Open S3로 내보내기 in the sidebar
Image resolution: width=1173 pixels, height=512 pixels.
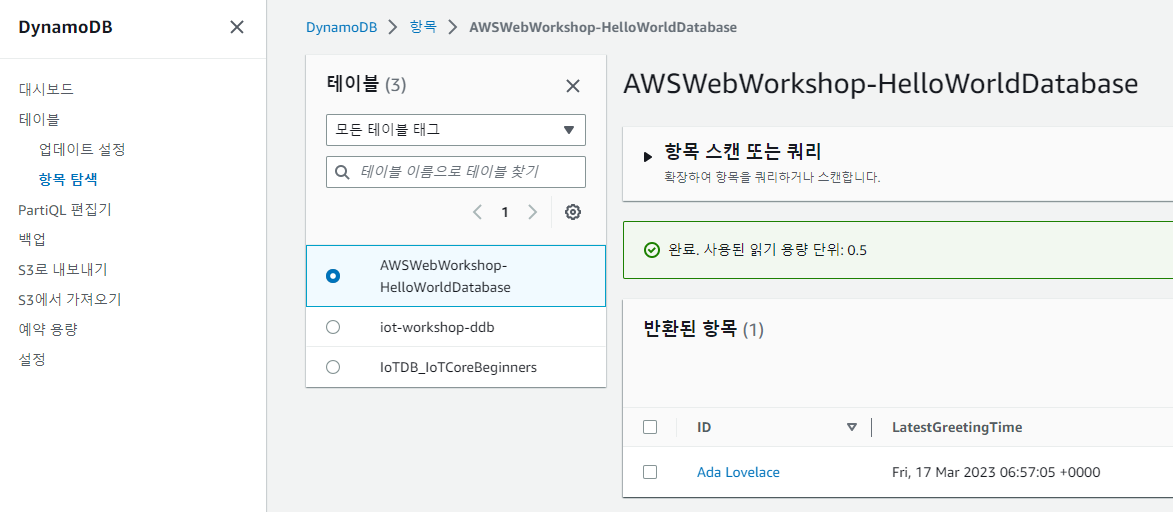[x=63, y=269]
